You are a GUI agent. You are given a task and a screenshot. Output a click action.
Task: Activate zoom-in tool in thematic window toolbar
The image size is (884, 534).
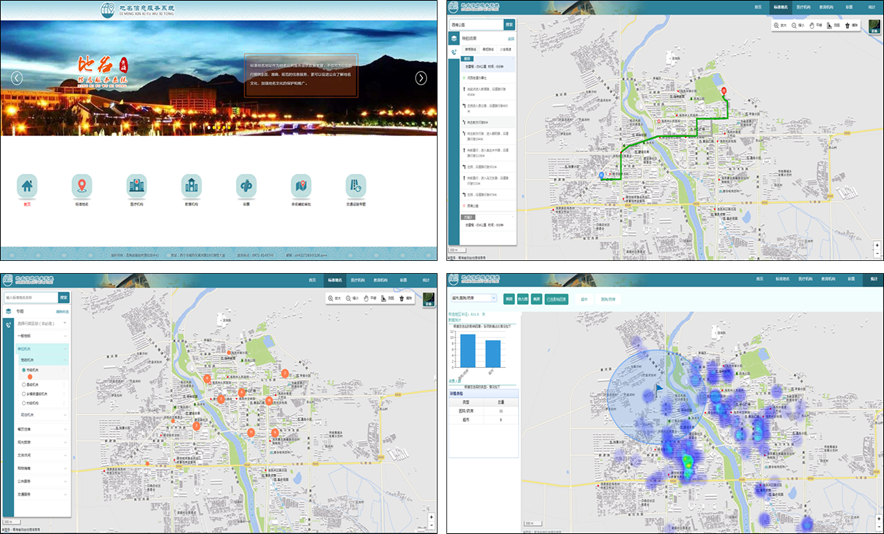(x=334, y=298)
